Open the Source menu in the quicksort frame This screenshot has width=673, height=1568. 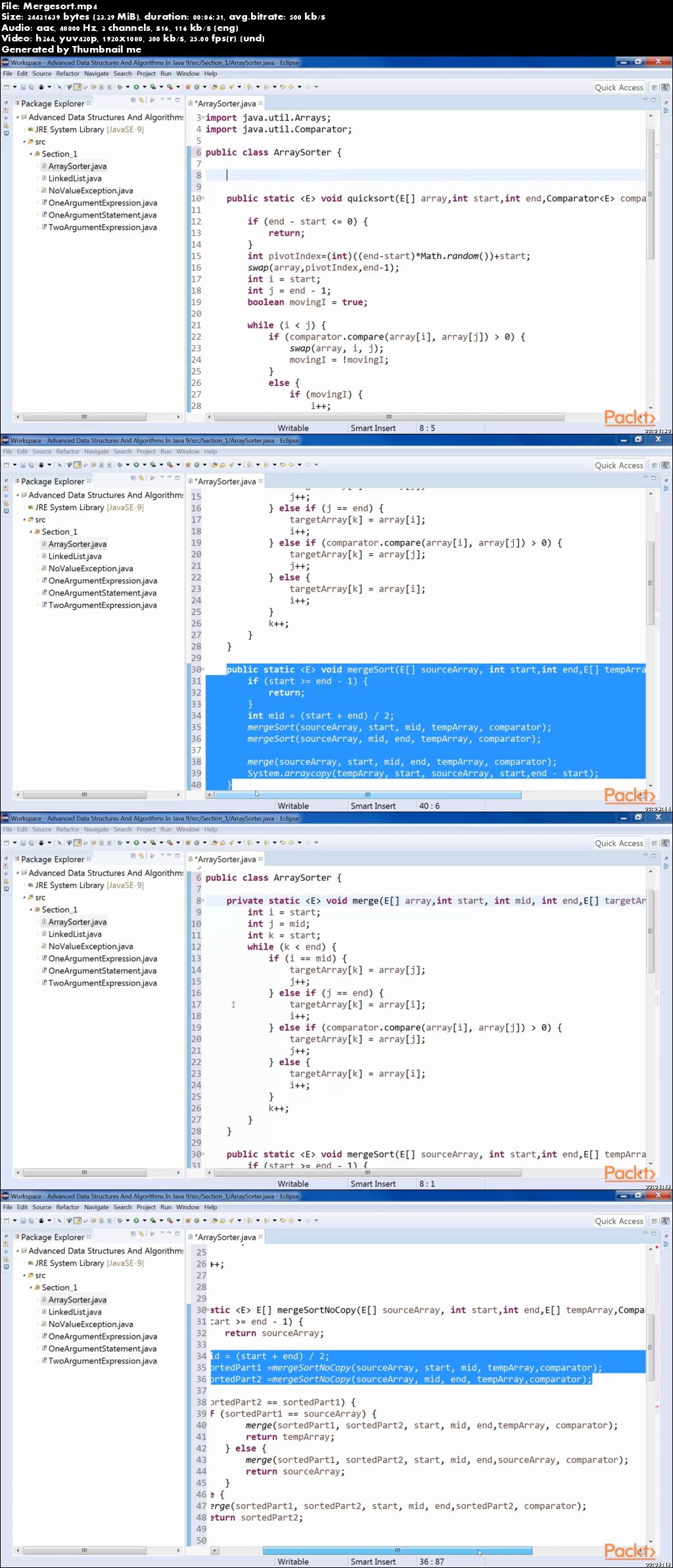tap(41, 74)
